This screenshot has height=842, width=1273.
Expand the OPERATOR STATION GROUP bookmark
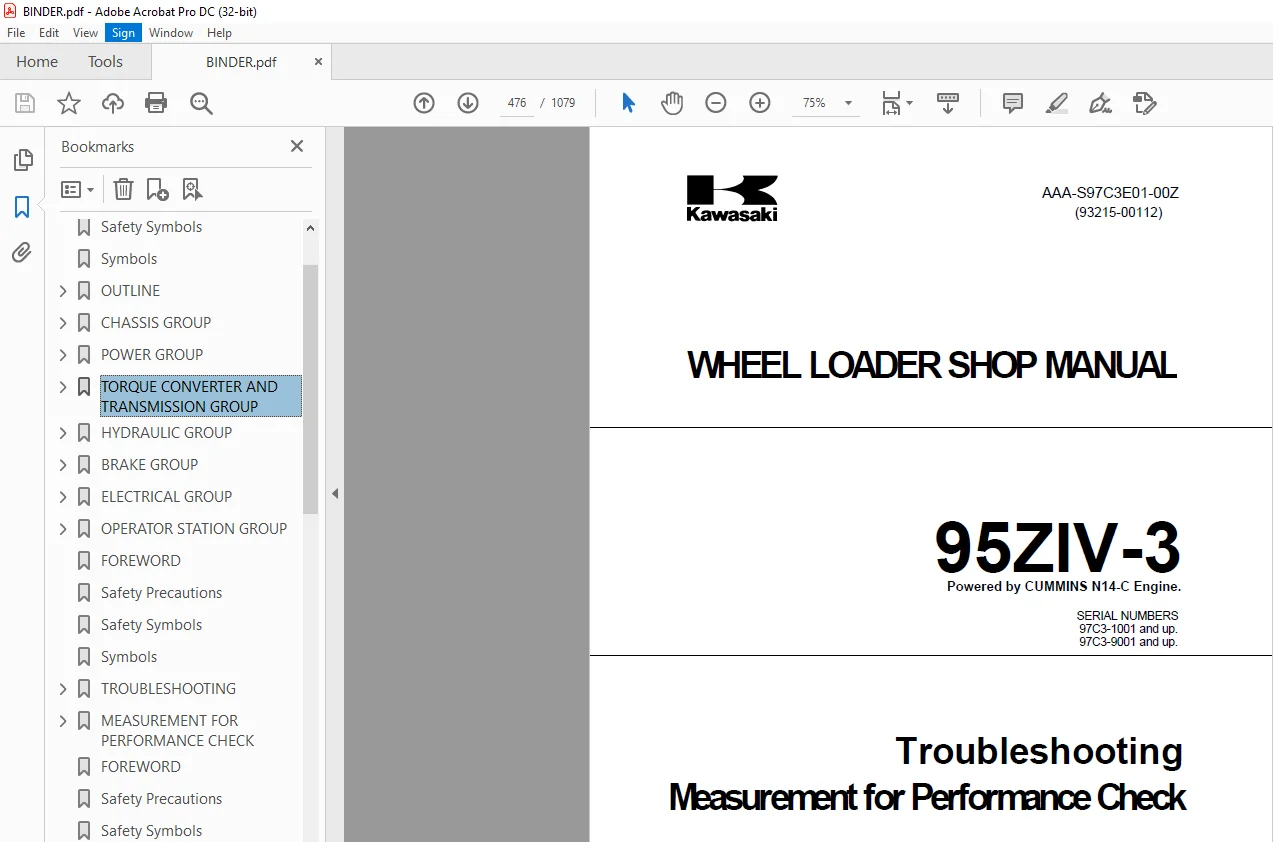(x=63, y=529)
